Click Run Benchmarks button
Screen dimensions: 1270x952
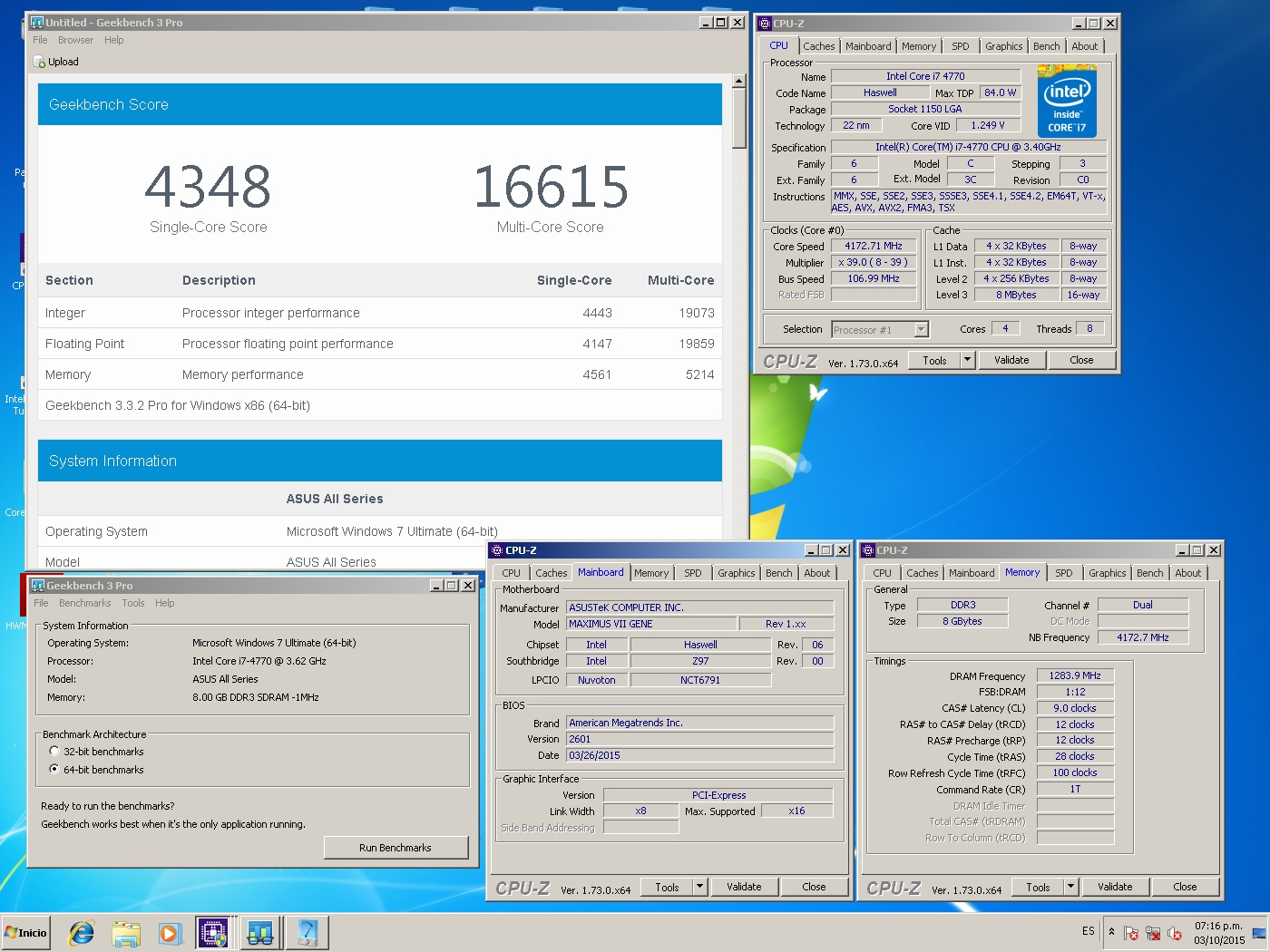(396, 848)
